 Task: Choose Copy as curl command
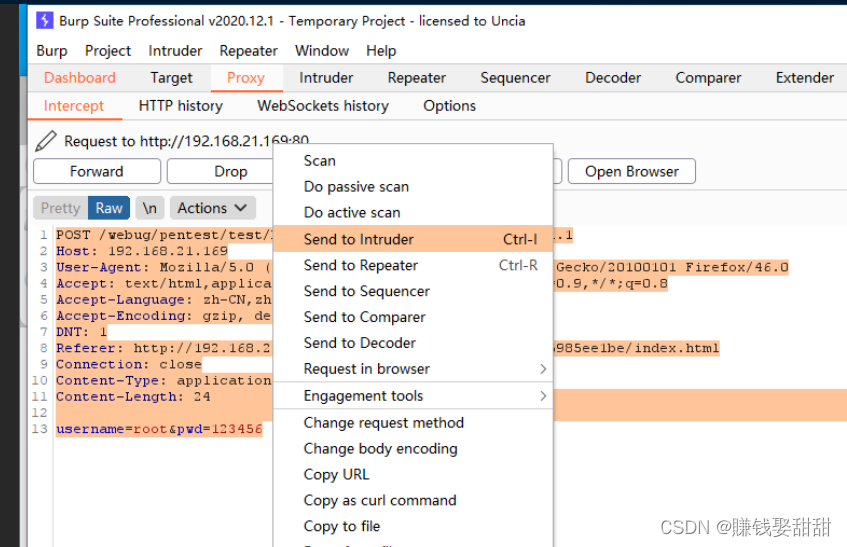click(x=413, y=501)
